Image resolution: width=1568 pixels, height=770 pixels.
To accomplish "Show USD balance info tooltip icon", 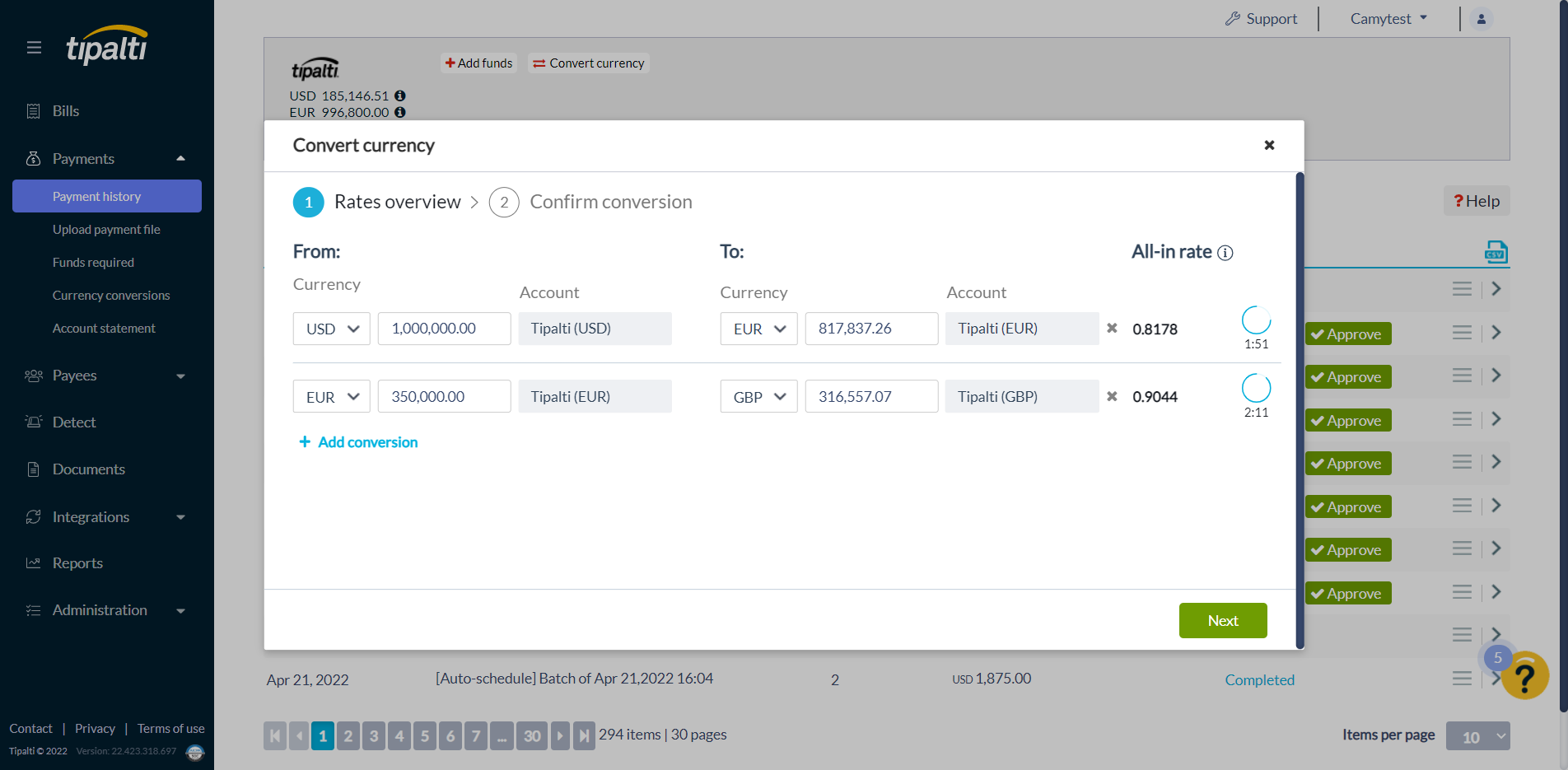I will pyautogui.click(x=400, y=96).
